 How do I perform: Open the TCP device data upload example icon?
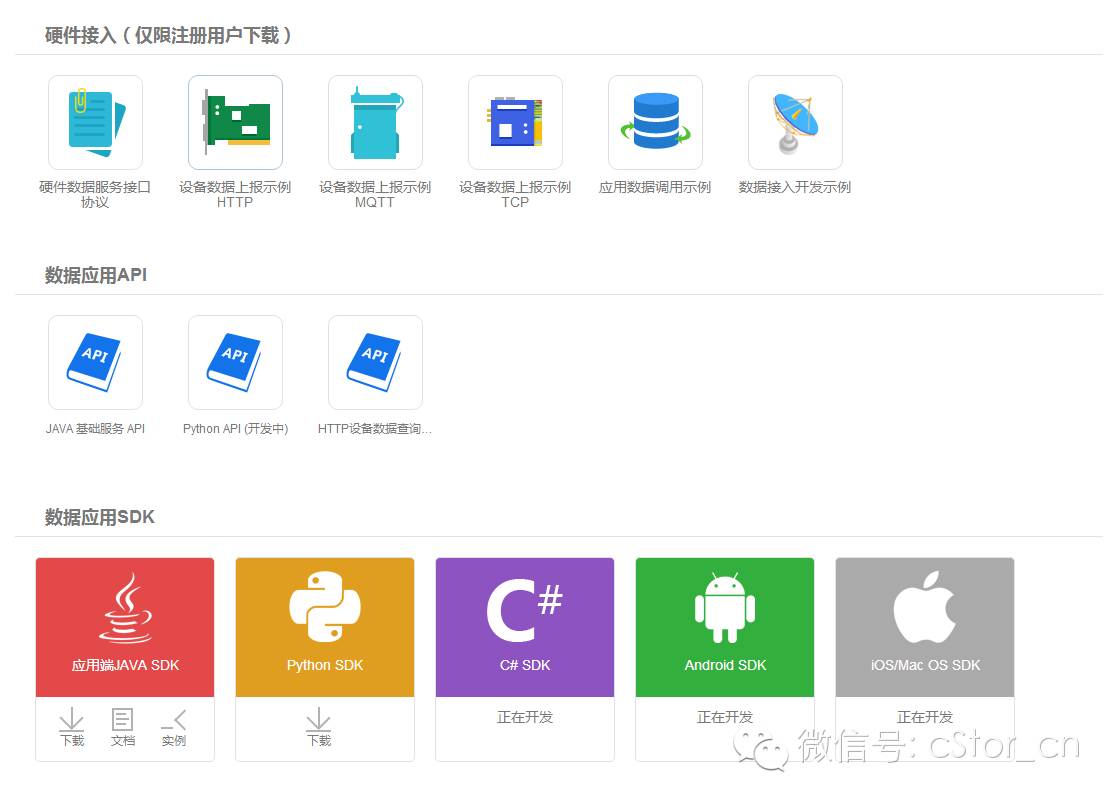tap(516, 123)
